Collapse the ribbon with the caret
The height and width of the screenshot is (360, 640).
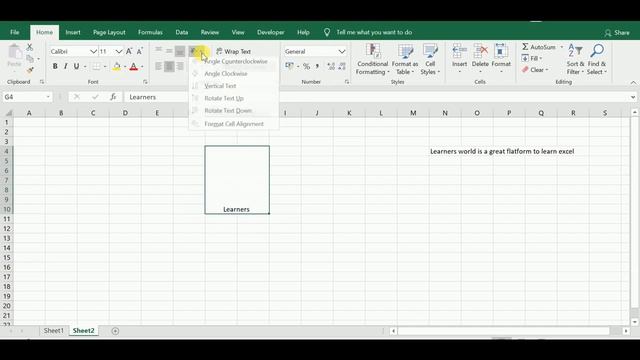[633, 82]
